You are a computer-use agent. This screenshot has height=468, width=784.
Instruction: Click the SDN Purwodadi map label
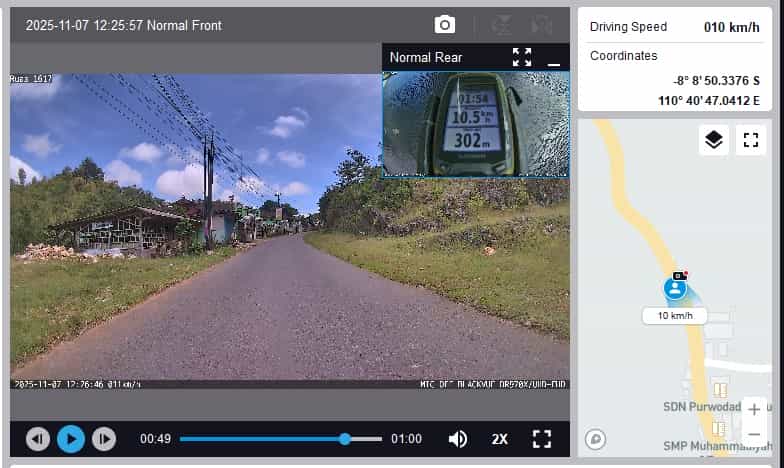pos(702,406)
